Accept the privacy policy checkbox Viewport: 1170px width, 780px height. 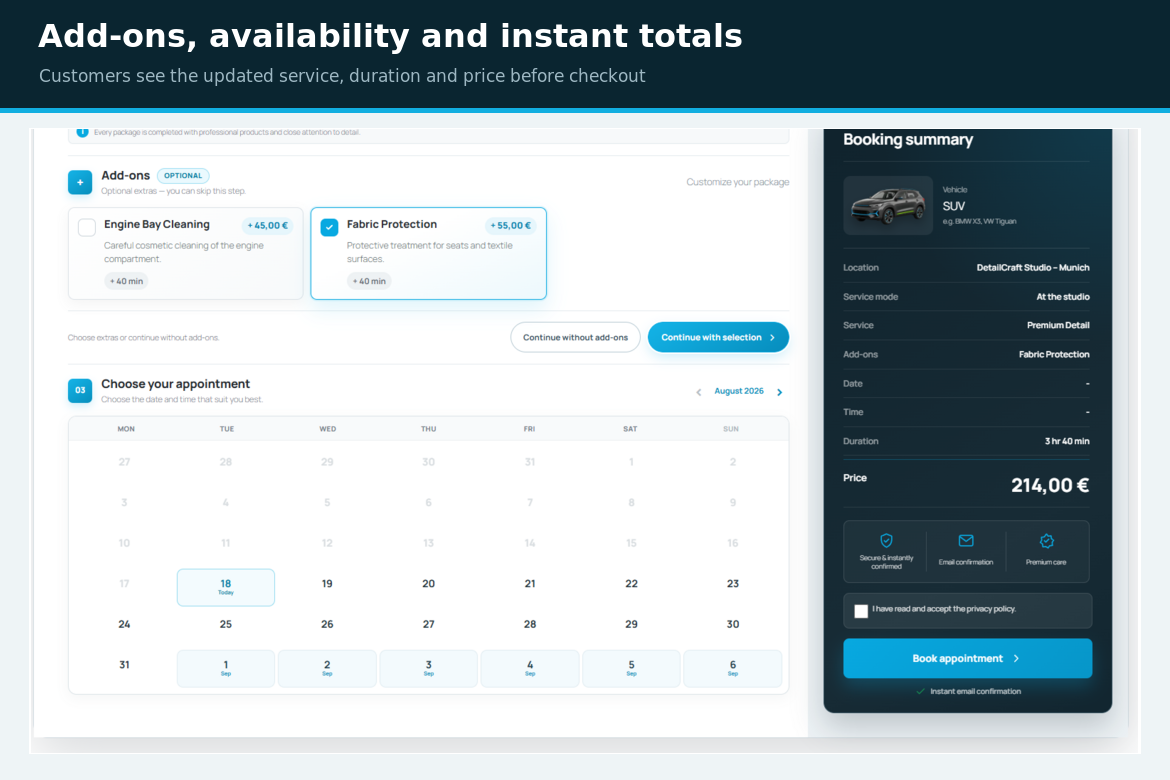(x=861, y=611)
